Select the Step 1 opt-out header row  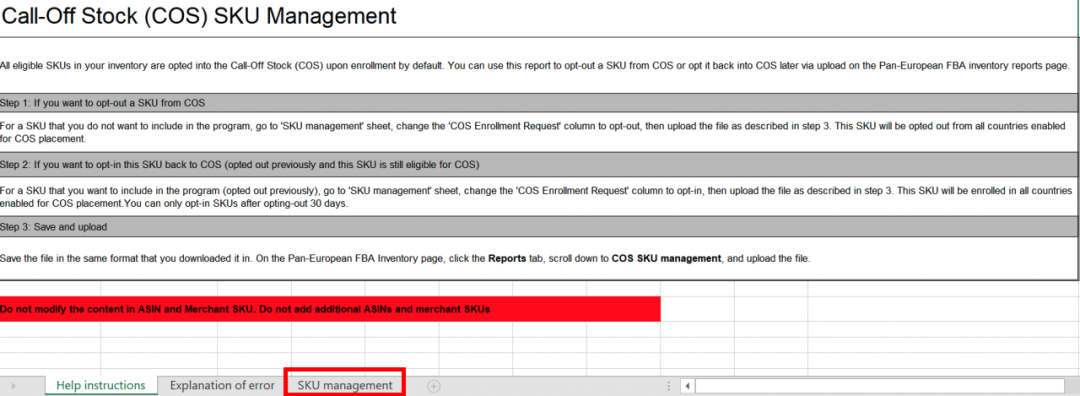539,103
